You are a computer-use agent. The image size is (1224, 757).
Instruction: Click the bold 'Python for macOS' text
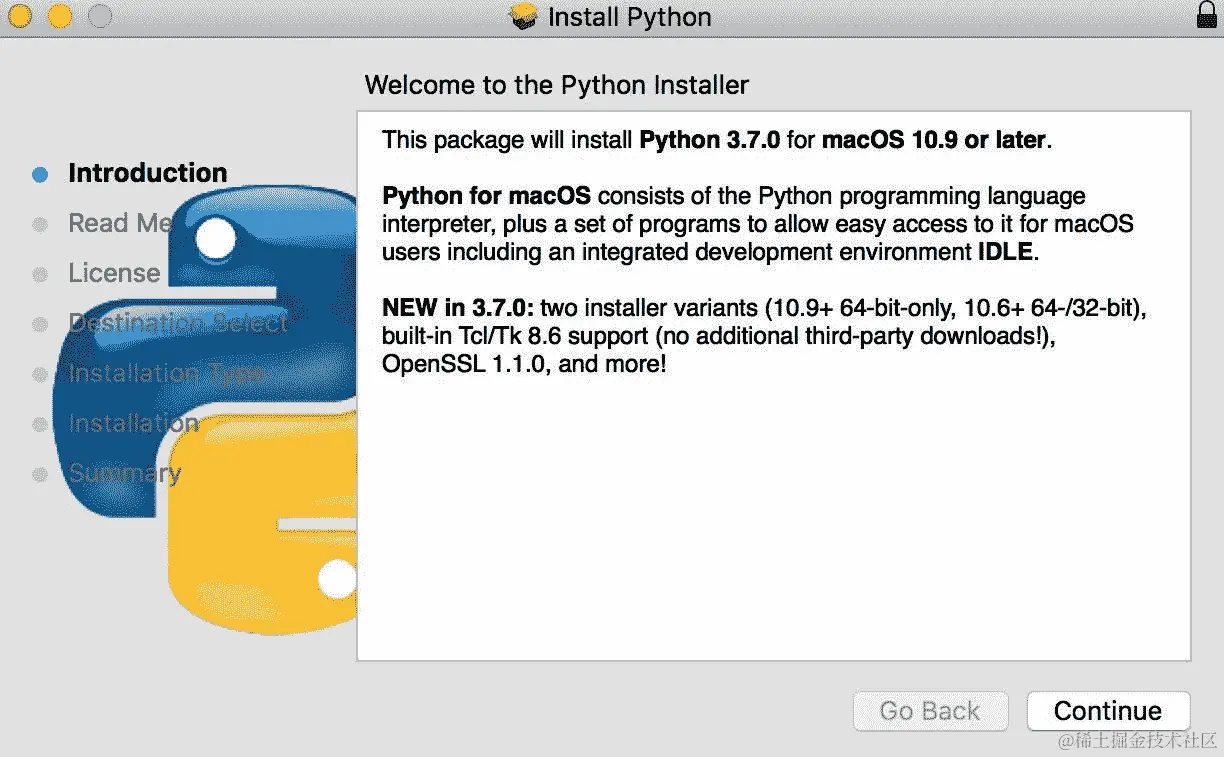coord(486,196)
